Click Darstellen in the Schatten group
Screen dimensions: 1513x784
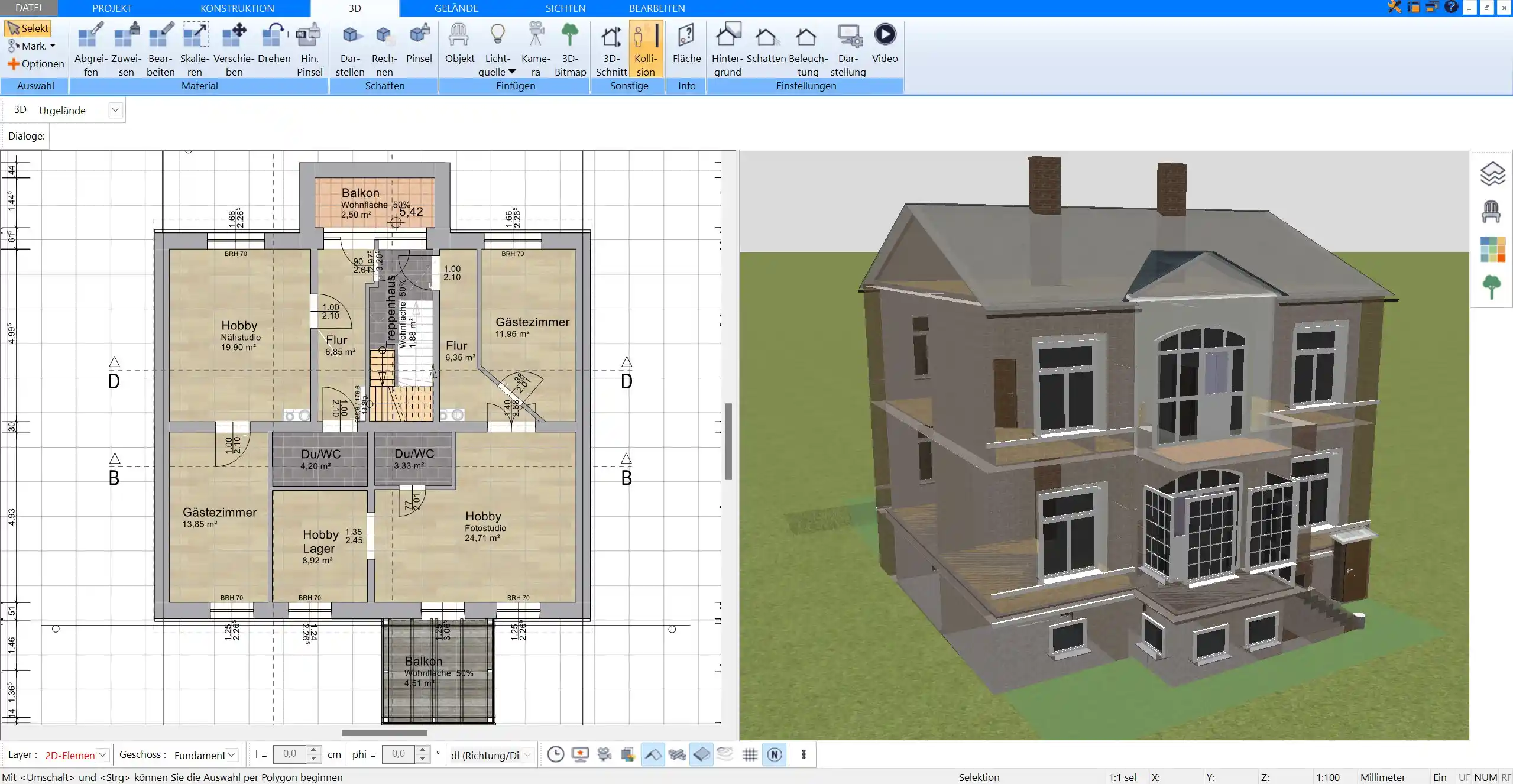click(350, 49)
